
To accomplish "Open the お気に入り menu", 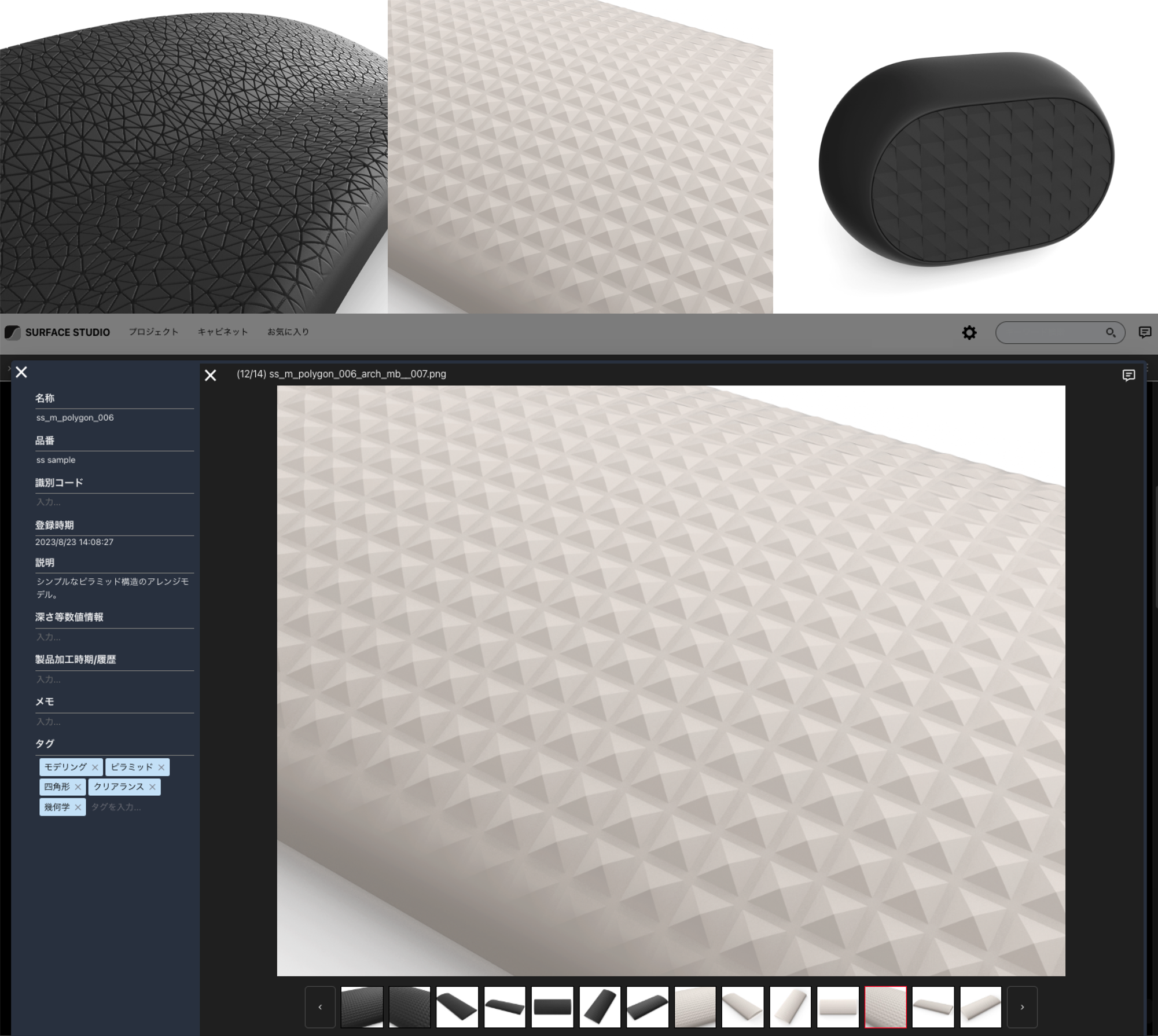I will point(288,332).
